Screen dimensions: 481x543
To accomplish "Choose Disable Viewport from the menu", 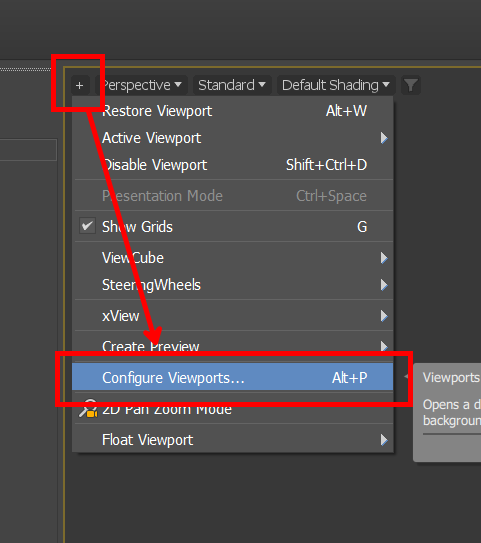I will click(233, 165).
